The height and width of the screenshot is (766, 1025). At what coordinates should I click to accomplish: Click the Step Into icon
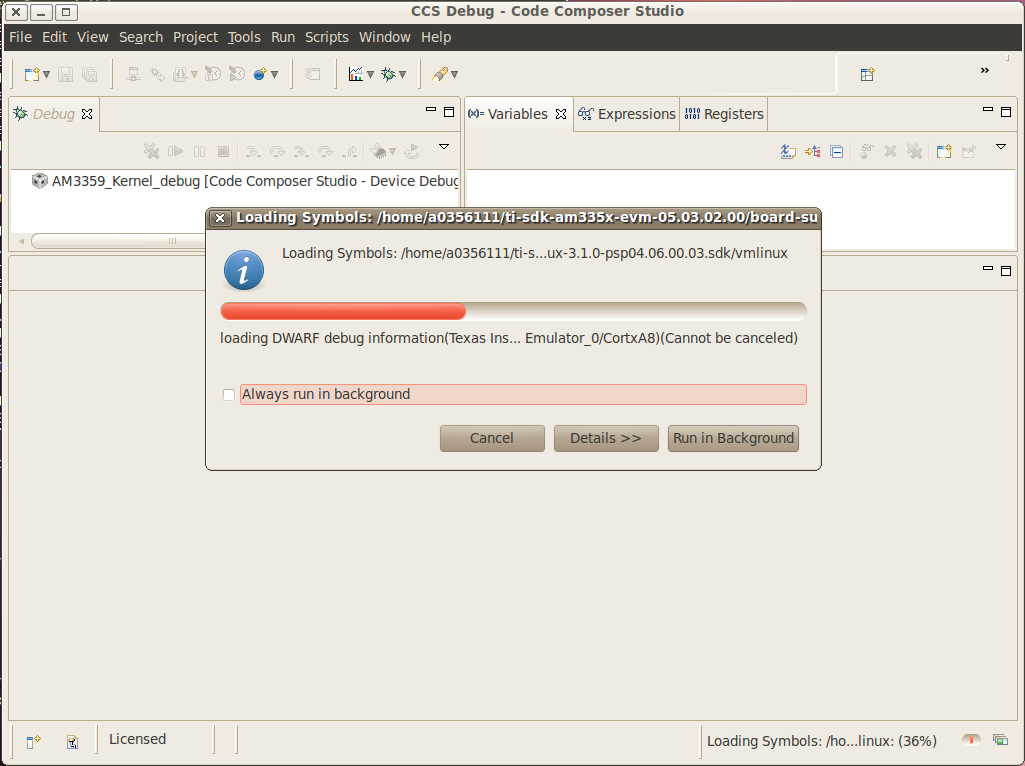click(252, 151)
